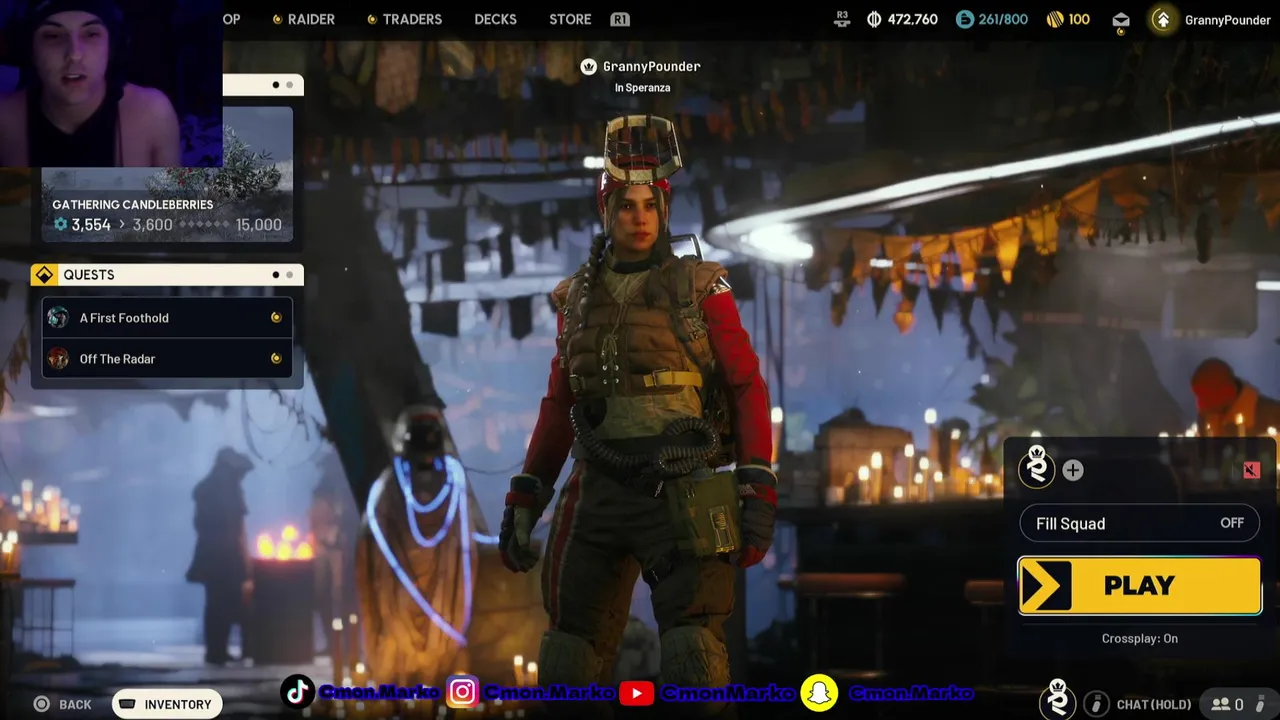Viewport: 1280px width, 720px height.
Task: Click the Snapchat logo in the overlay
Action: [x=819, y=692]
